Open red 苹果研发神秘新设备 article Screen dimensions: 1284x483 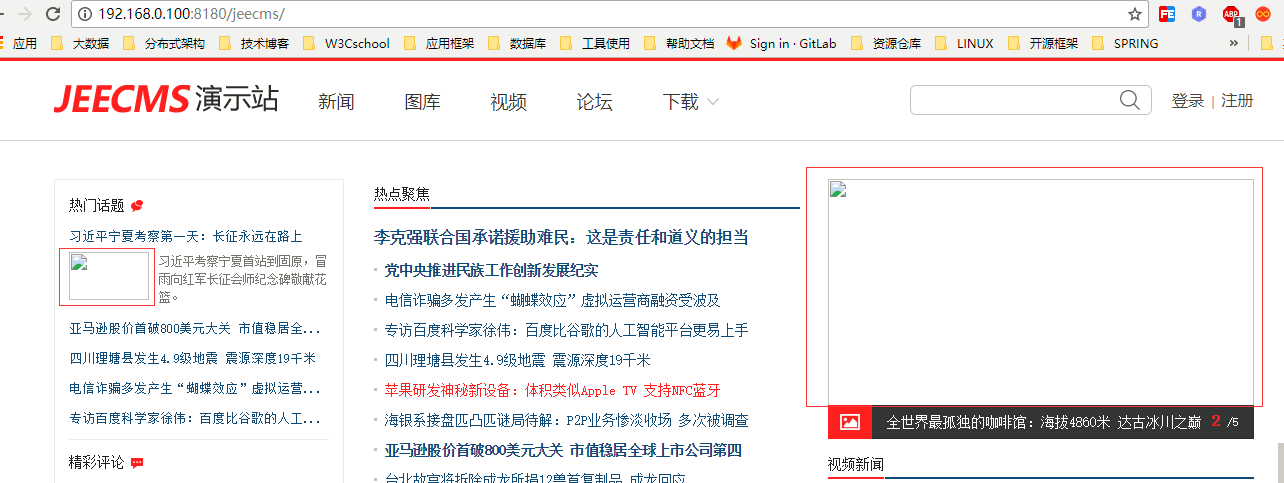tap(552, 390)
